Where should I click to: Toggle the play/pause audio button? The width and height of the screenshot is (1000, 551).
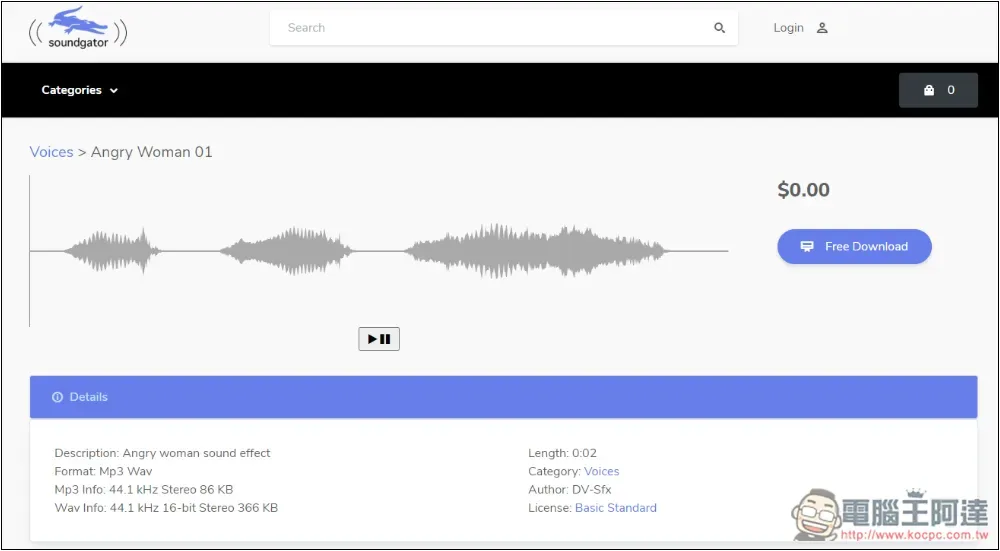coord(379,339)
